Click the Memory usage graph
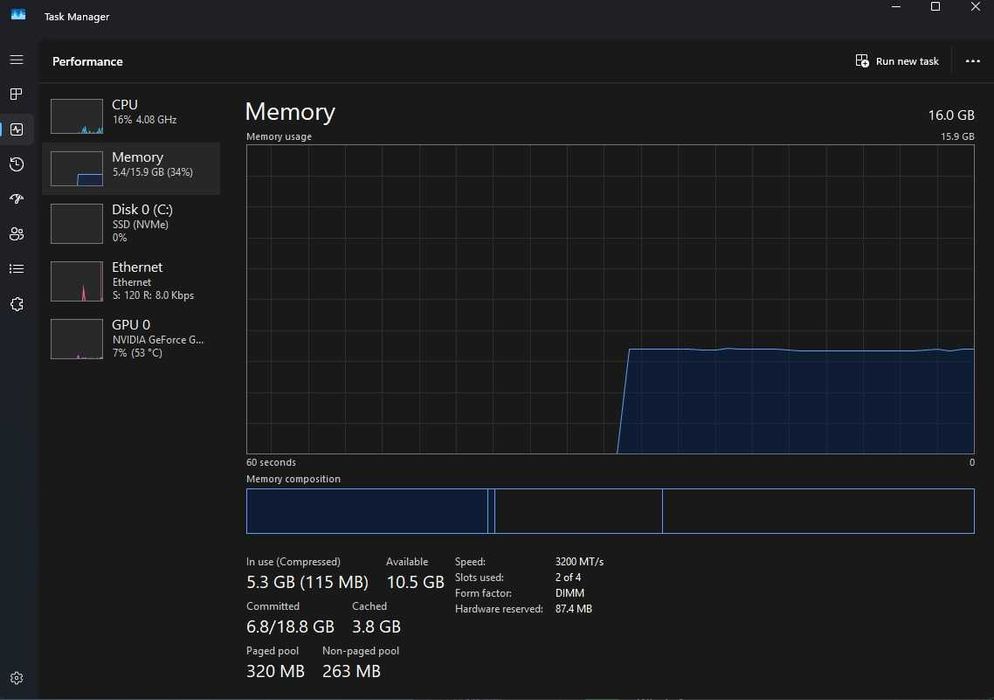The image size is (994, 700). click(x=610, y=299)
